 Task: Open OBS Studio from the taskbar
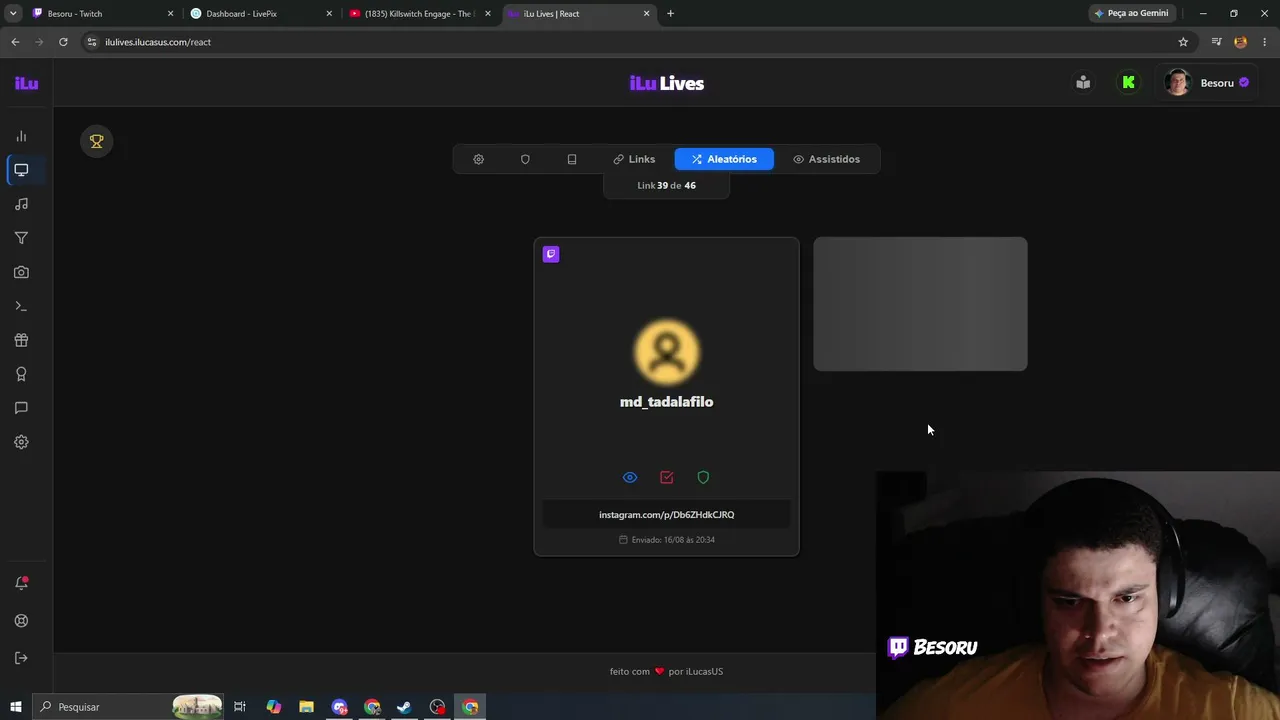point(437,707)
